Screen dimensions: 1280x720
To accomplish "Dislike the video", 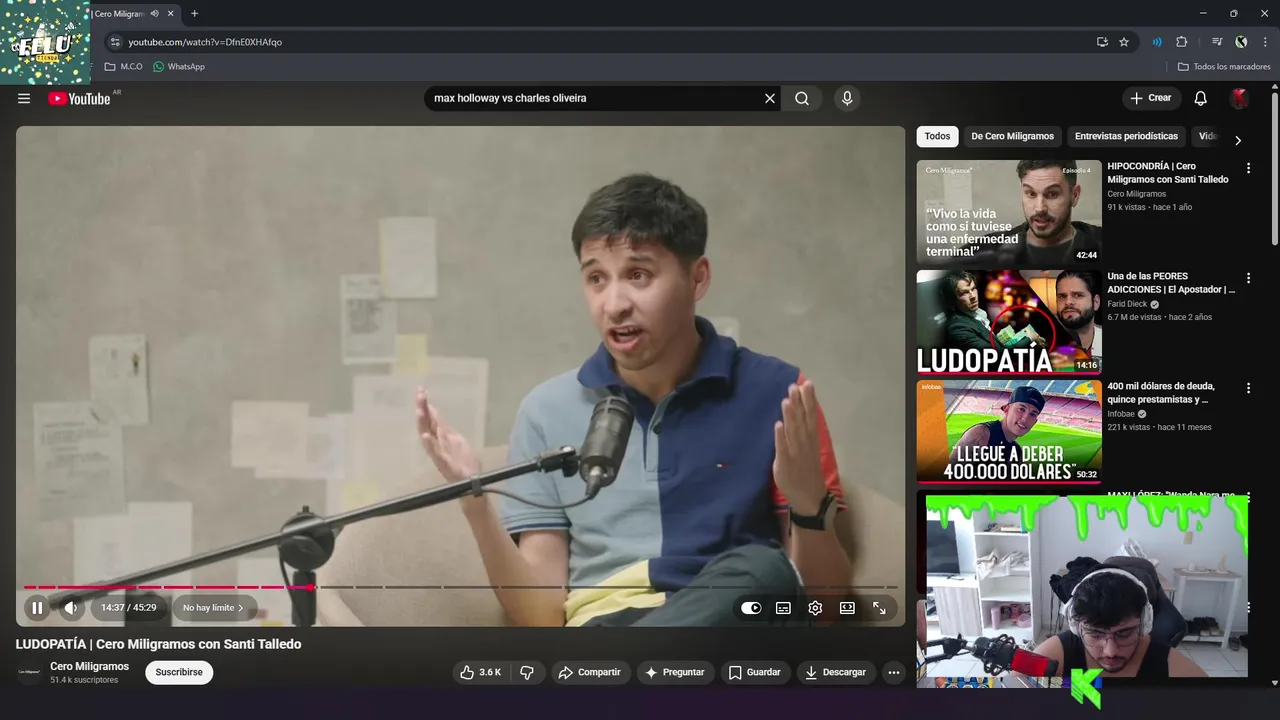I will 527,672.
